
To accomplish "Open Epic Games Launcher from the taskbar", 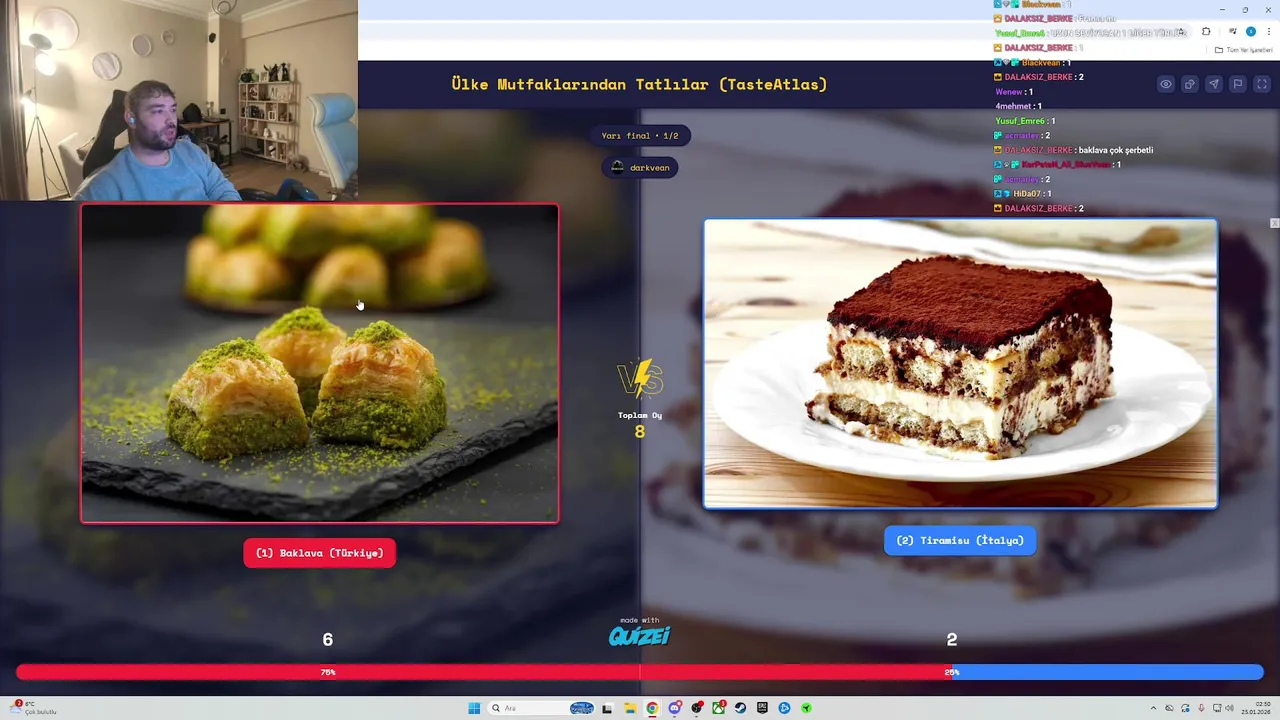I will click(762, 708).
